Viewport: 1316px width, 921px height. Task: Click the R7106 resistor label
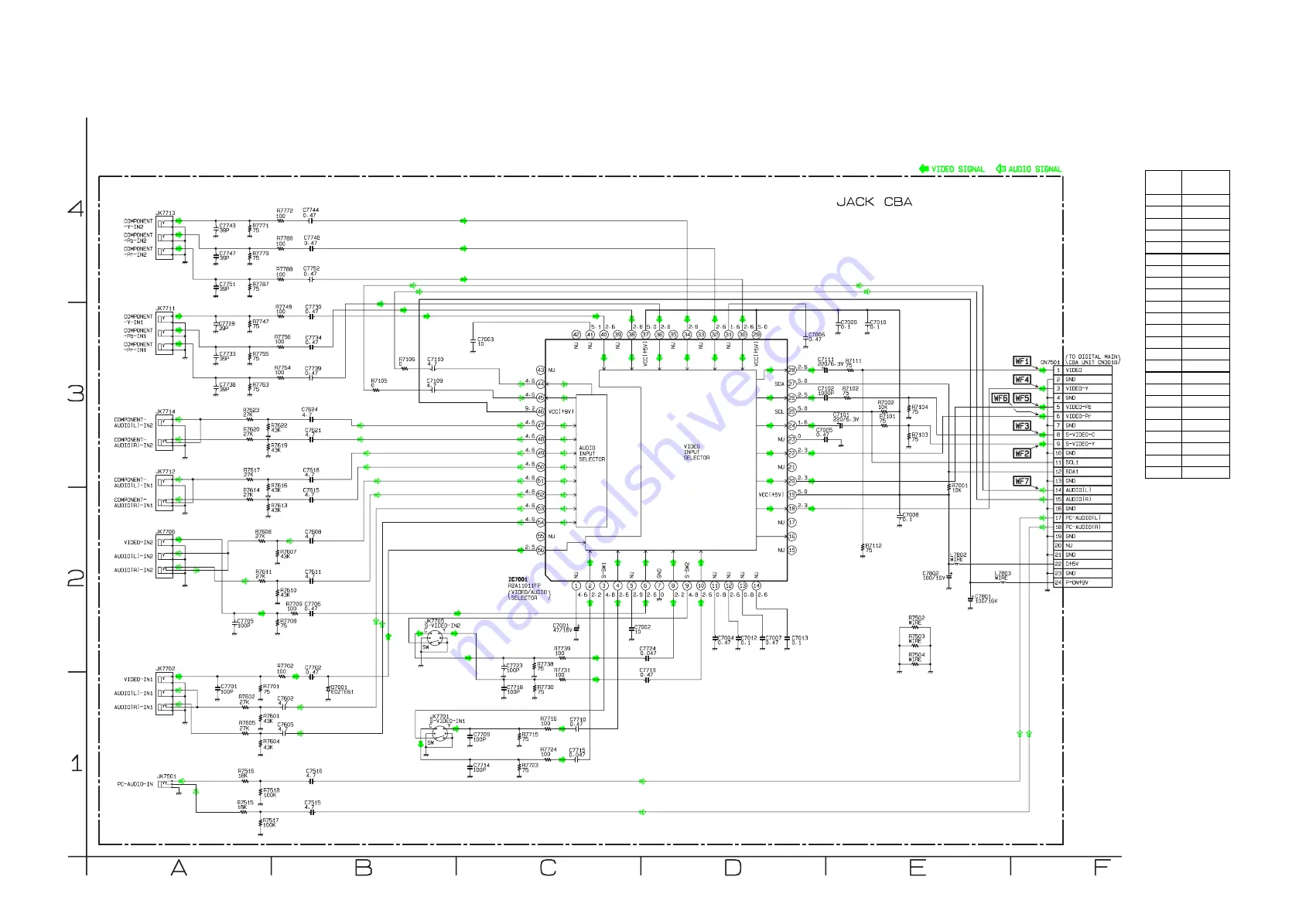coord(407,360)
